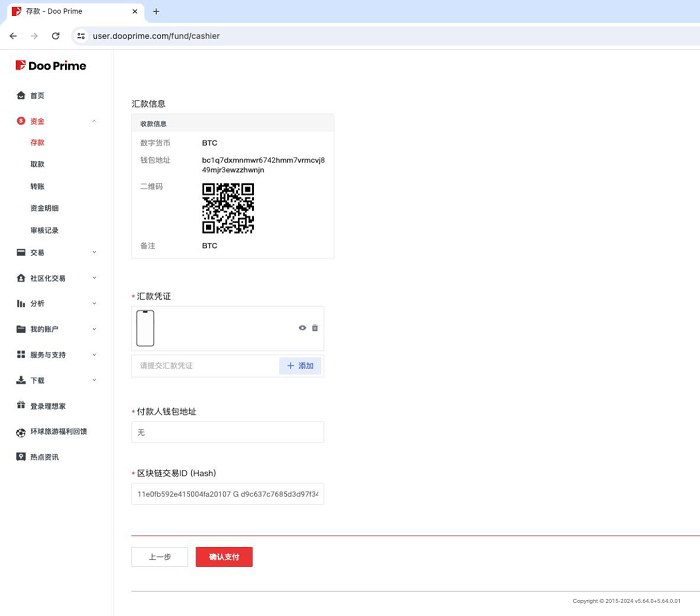Click the 上一步 previous step button
The width and height of the screenshot is (700, 616).
point(159,557)
